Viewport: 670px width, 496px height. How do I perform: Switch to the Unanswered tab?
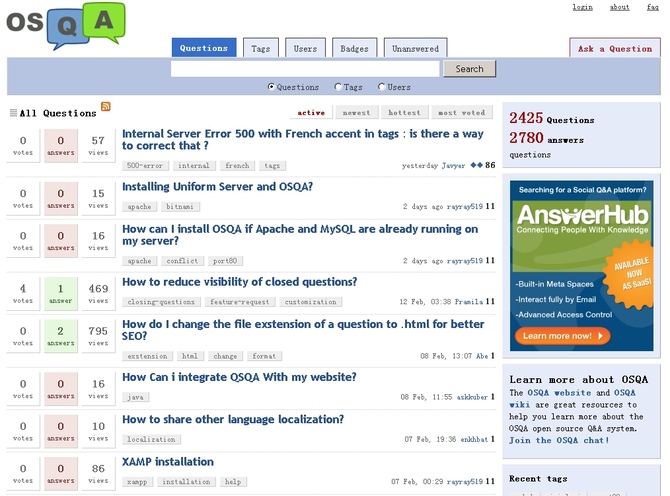pos(415,48)
